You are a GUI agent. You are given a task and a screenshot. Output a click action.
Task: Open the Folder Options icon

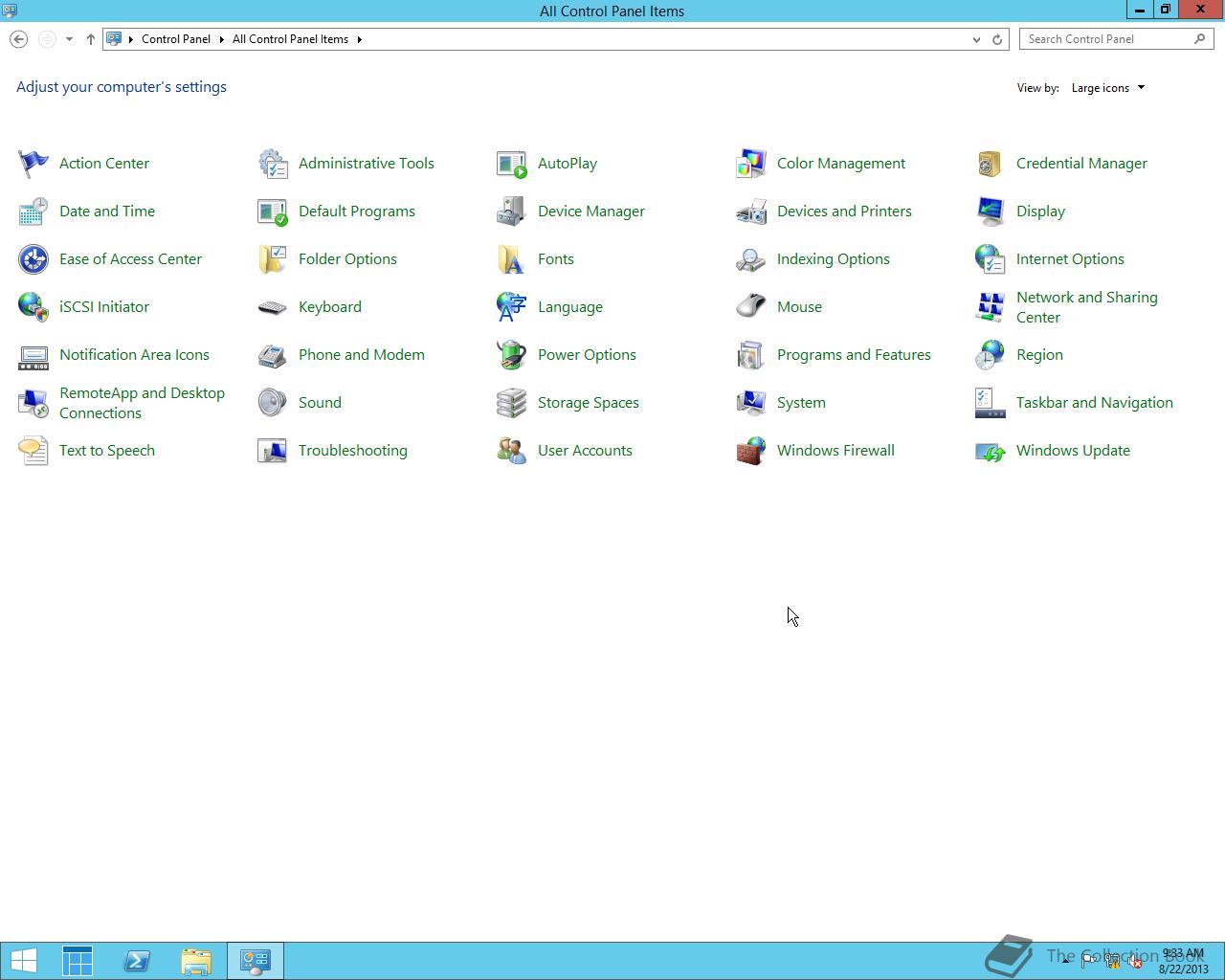tap(273, 259)
